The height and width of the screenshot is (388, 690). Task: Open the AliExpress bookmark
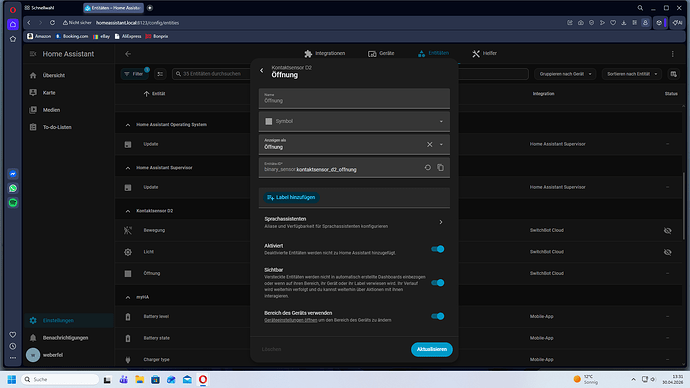click(128, 36)
